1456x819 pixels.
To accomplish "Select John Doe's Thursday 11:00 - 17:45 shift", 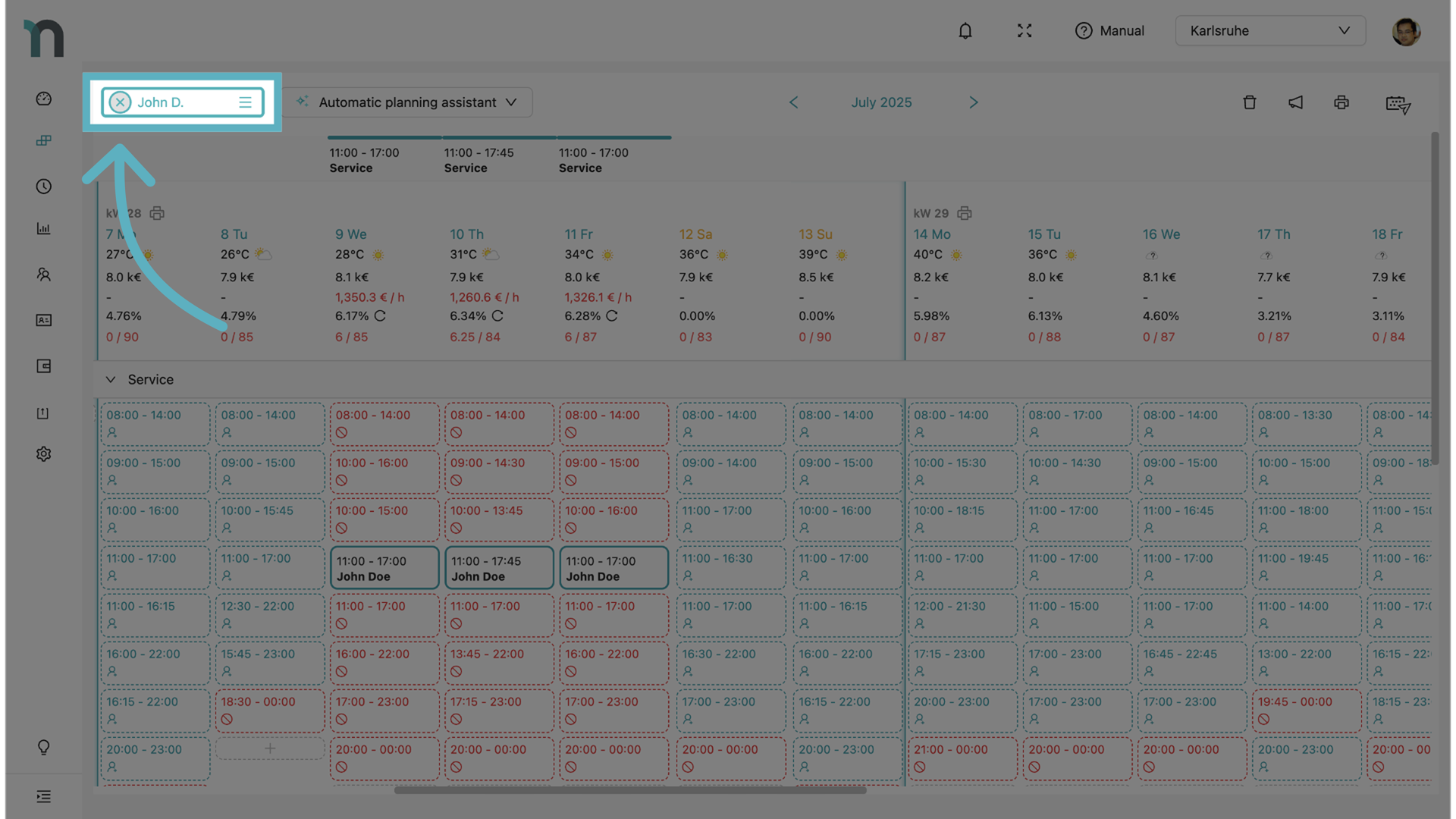I will point(499,569).
